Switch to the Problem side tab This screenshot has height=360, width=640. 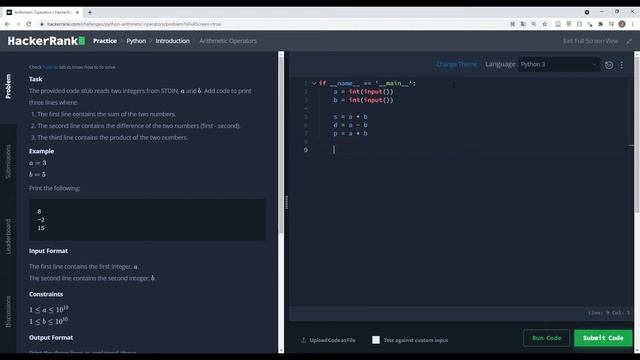click(x=8, y=86)
